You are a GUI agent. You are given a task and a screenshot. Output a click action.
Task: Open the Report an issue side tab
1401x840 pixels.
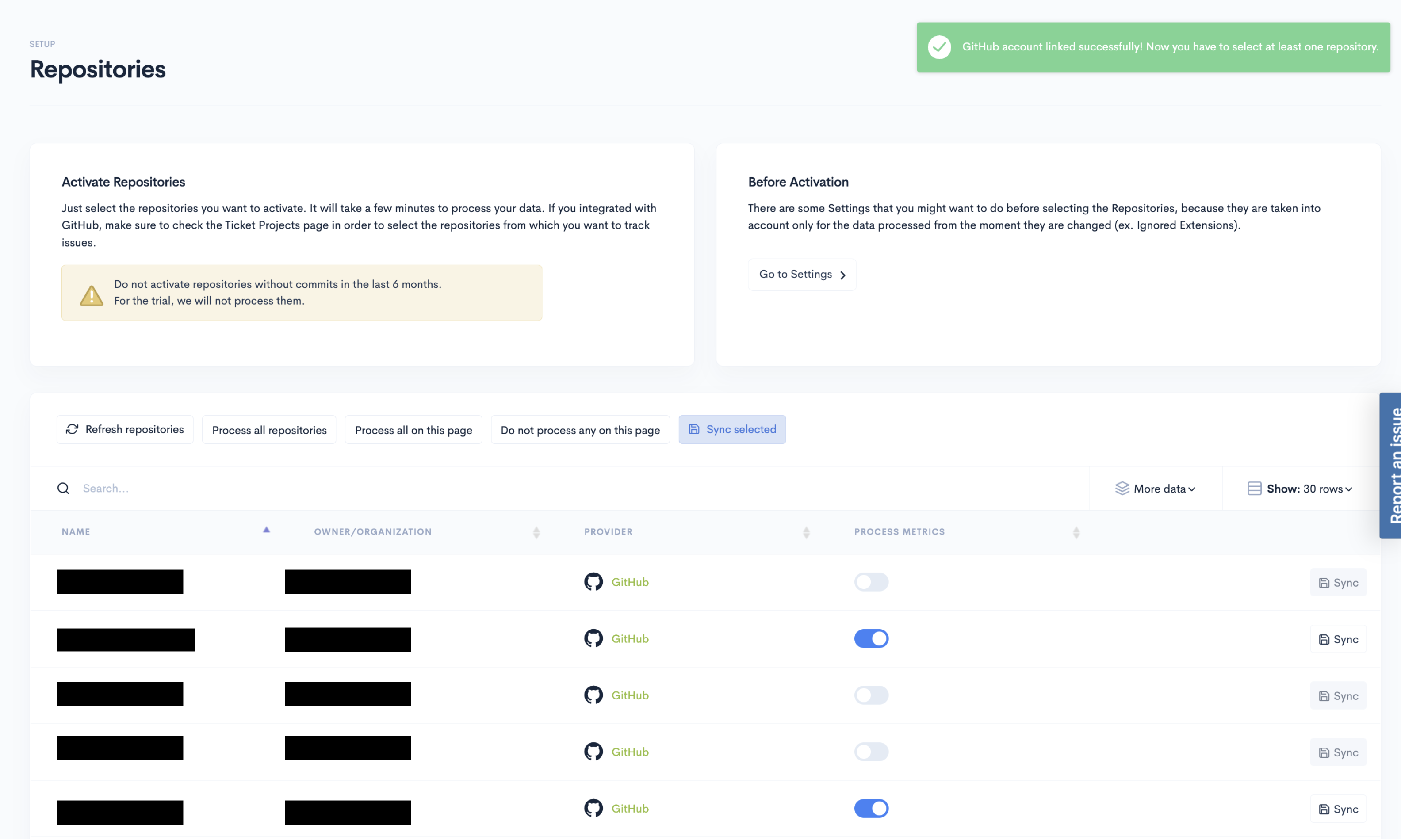point(1391,465)
